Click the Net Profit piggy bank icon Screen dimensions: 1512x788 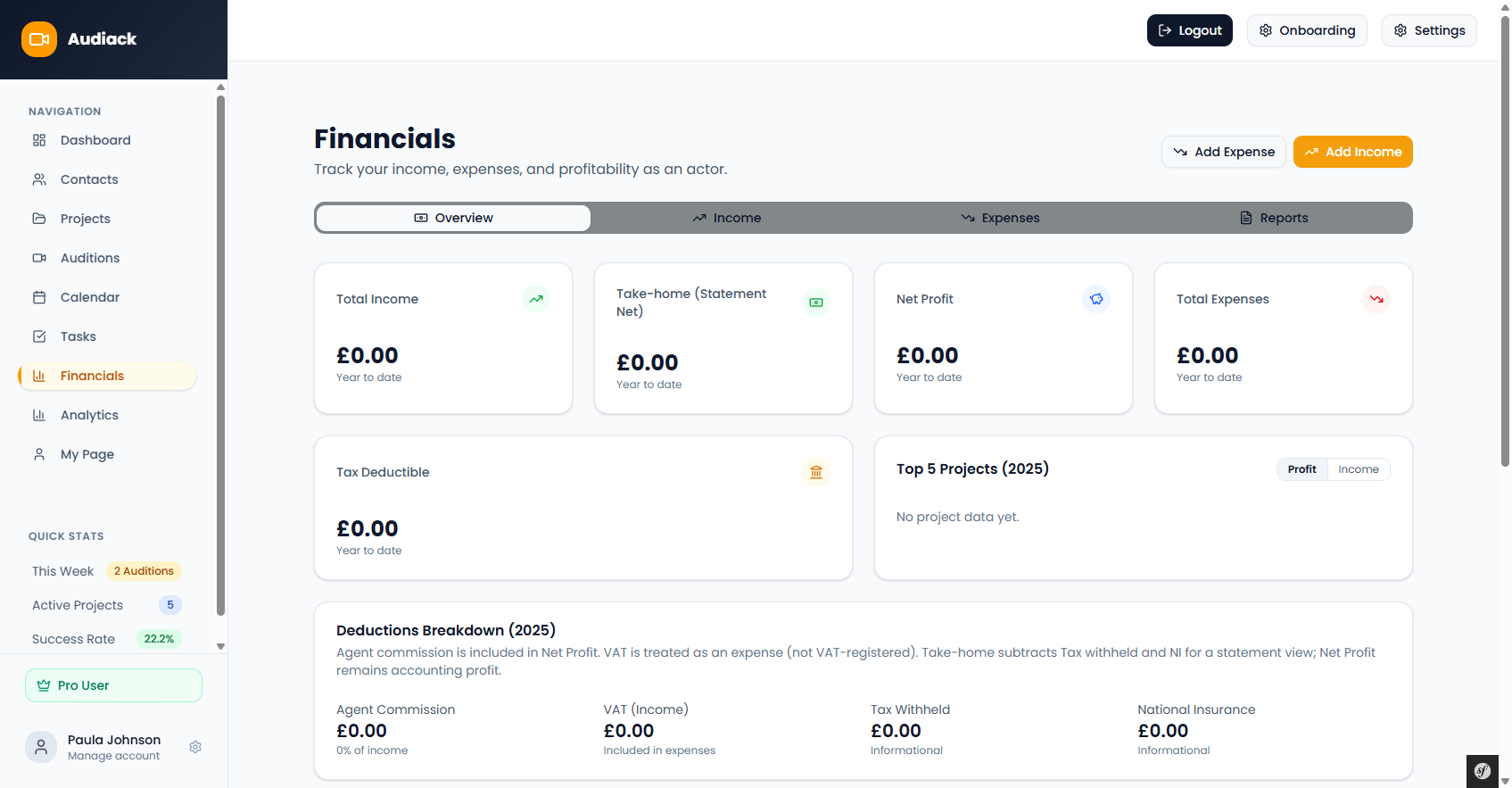(x=1096, y=299)
